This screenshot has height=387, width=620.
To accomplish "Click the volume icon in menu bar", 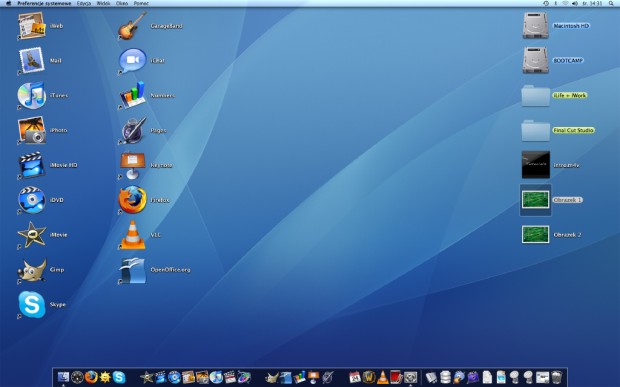I will 575,3.
